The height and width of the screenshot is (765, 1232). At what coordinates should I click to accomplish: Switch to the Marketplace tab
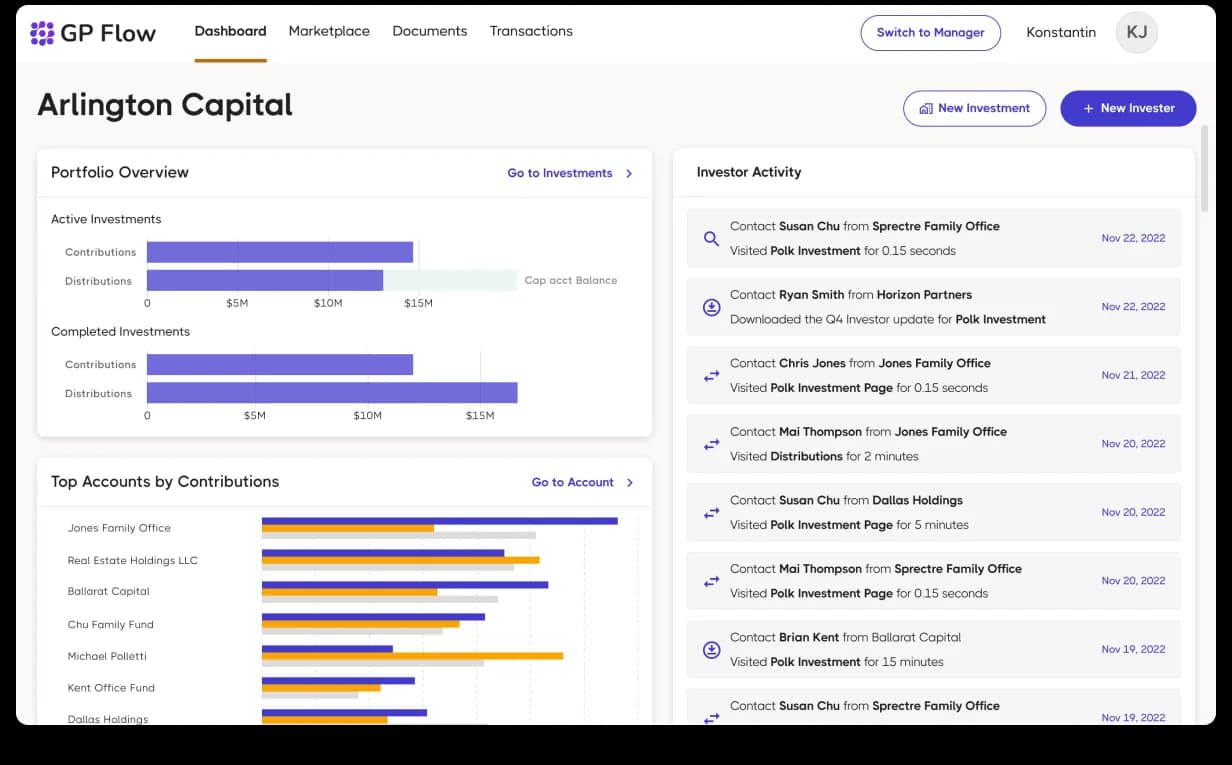click(329, 31)
